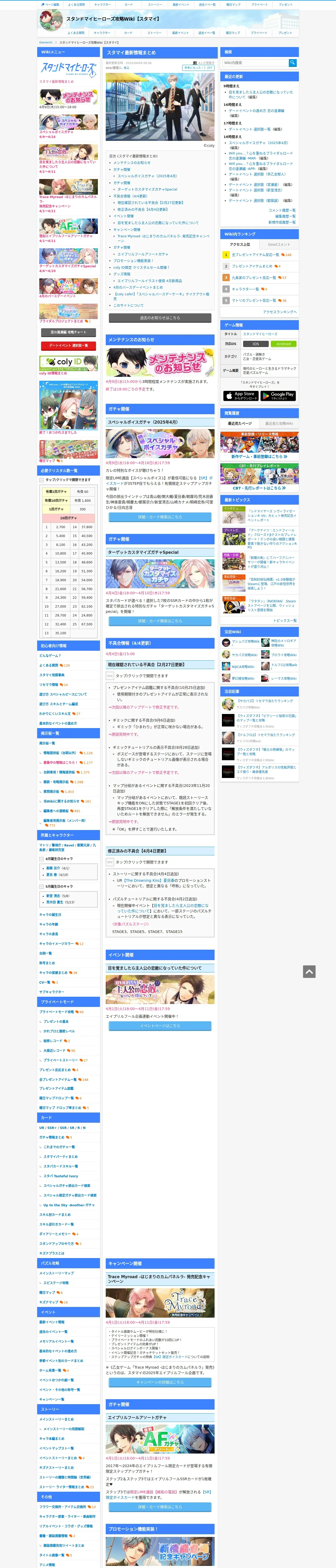336x1568 pixels.
Task: Click Gamerch in the breadcrumb
Action: click(x=46, y=43)
